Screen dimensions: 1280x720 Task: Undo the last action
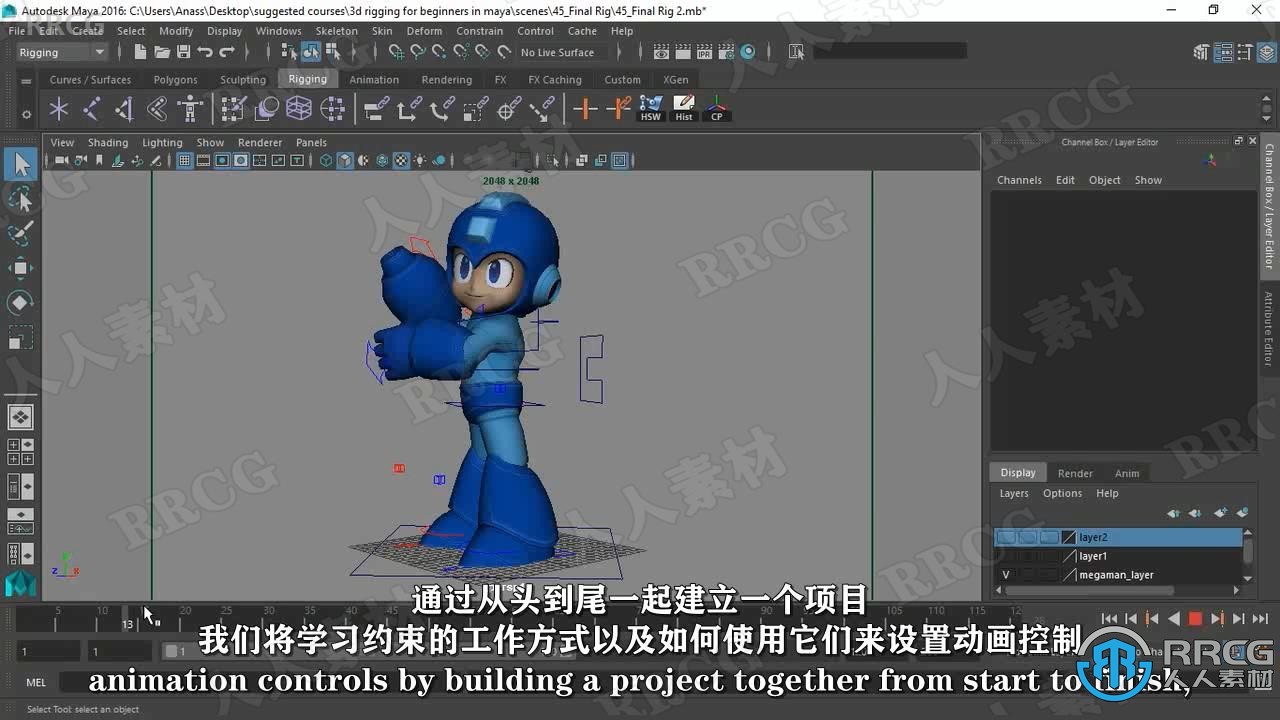click(x=205, y=52)
